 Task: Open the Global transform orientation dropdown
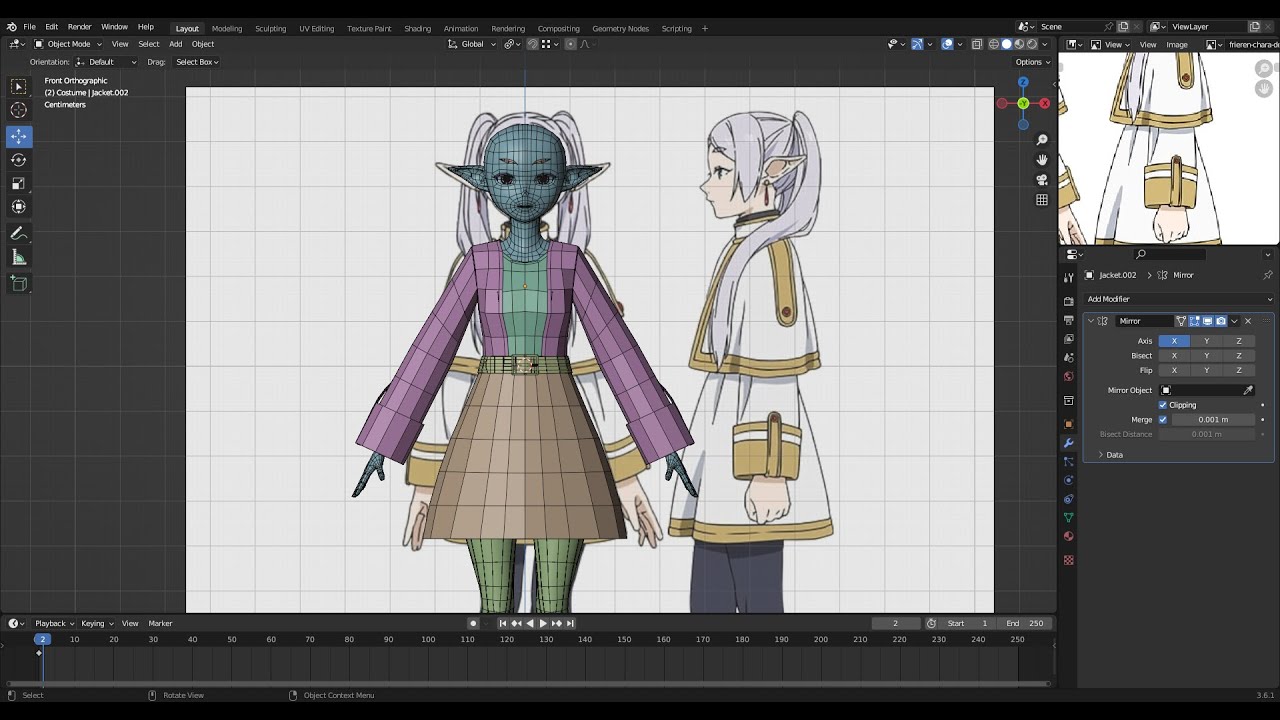coord(472,44)
